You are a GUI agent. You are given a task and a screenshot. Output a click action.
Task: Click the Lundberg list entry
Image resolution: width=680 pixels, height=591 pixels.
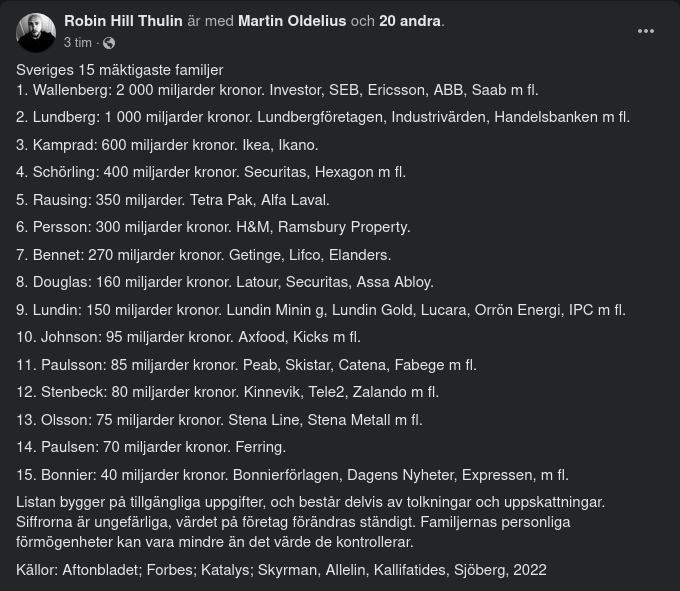[323, 117]
